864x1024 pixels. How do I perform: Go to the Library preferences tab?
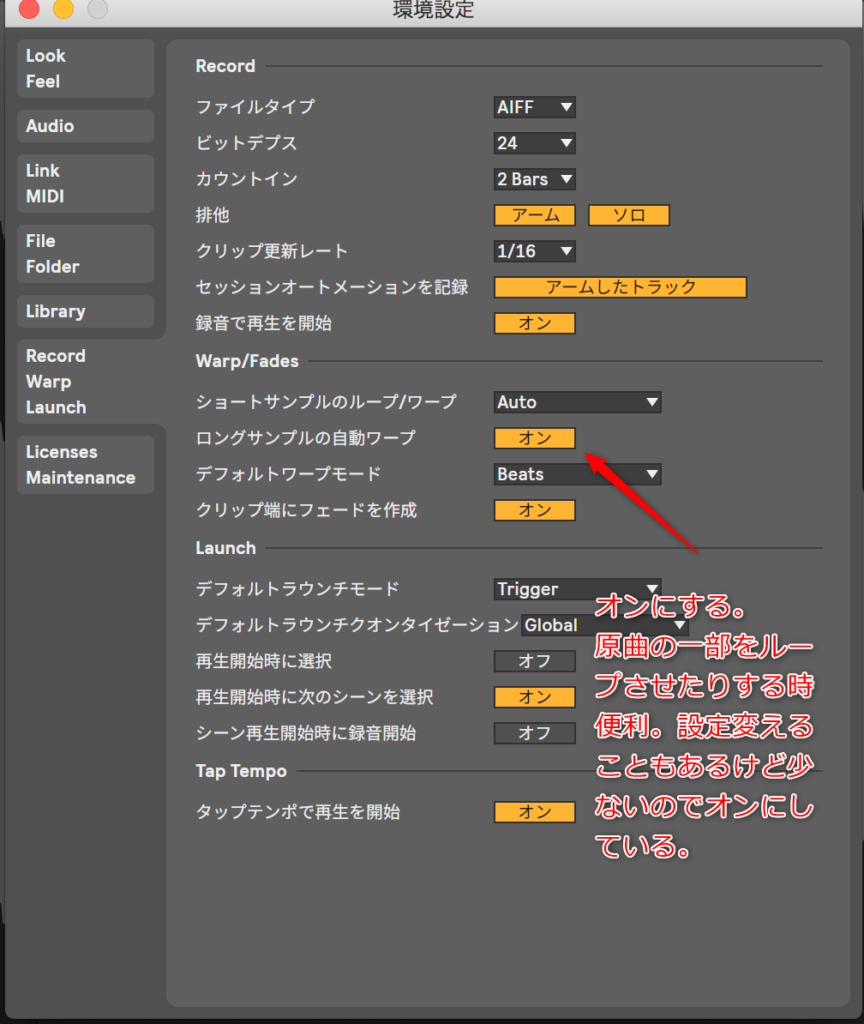point(85,311)
